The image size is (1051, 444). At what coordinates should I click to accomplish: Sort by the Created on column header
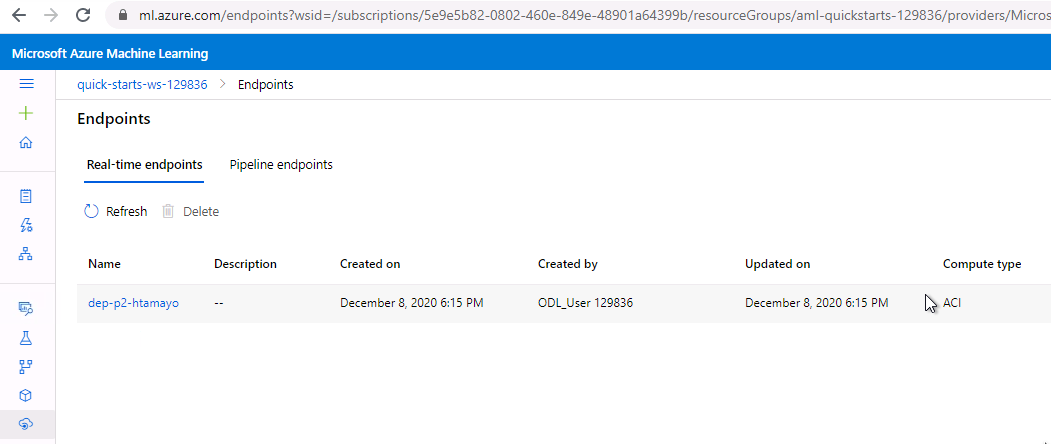[x=370, y=264]
